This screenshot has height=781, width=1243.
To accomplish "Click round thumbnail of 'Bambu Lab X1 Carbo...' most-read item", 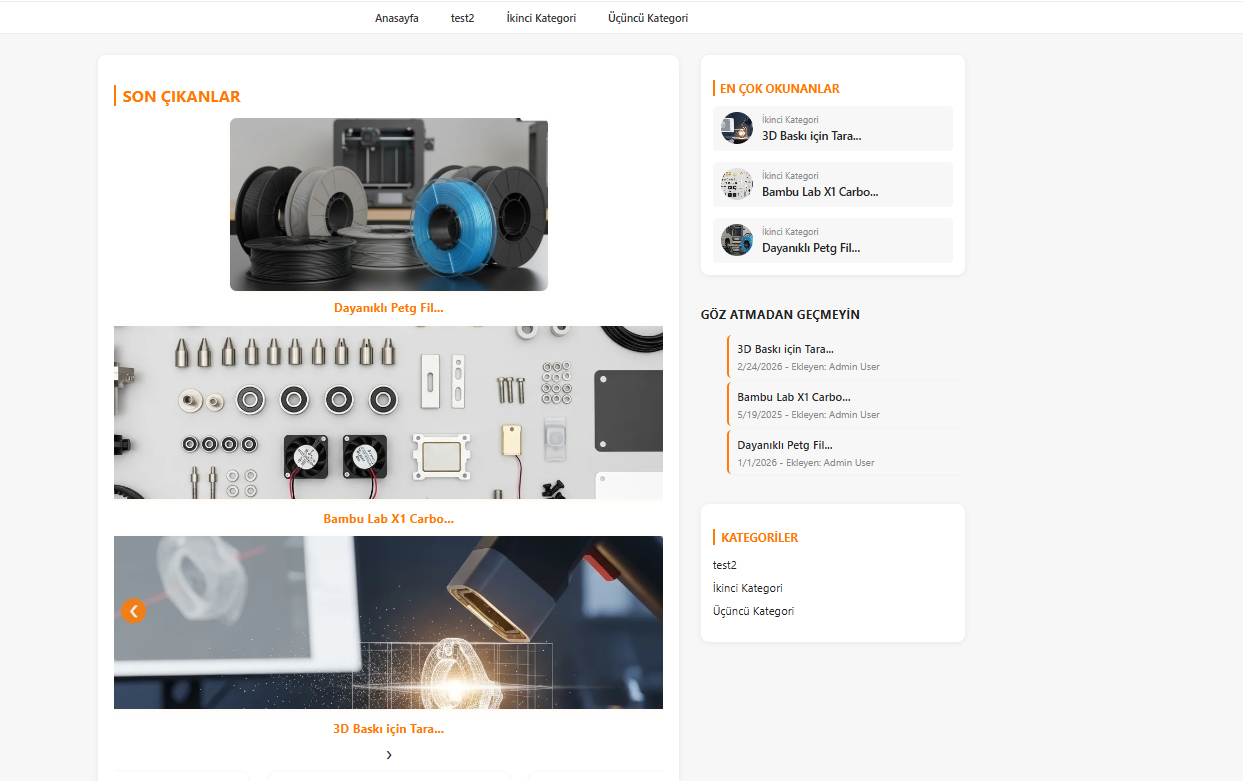I will pyautogui.click(x=737, y=184).
